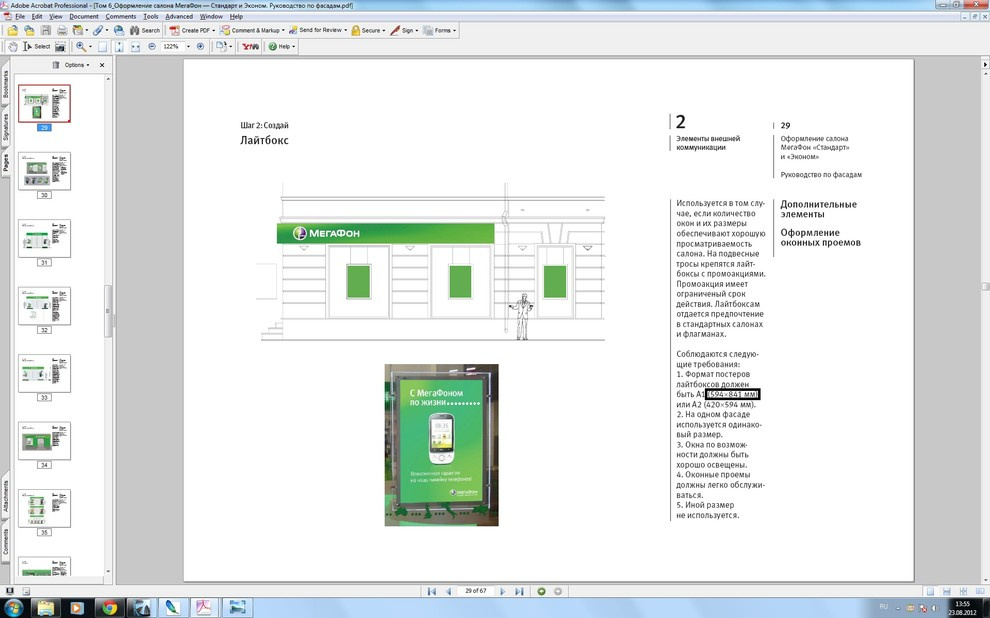
Task: Click the Email globe icon
Action: pos(119,30)
